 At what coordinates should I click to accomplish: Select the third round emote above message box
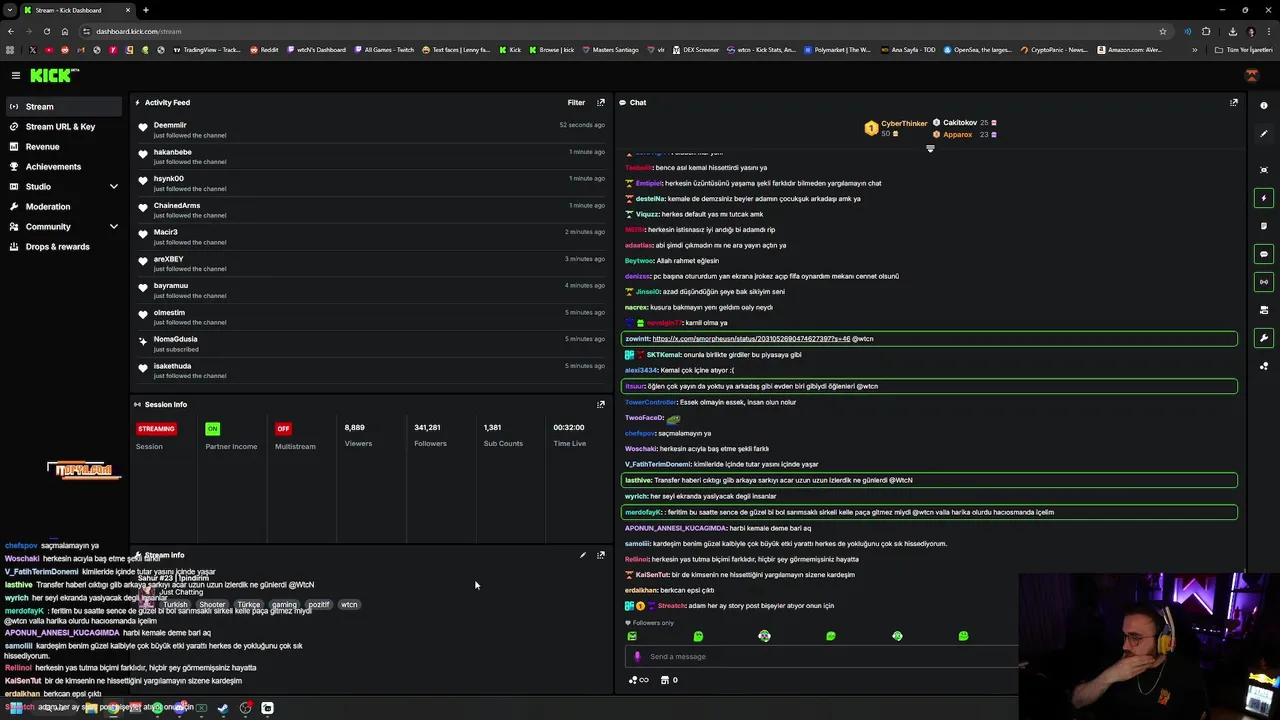764,636
